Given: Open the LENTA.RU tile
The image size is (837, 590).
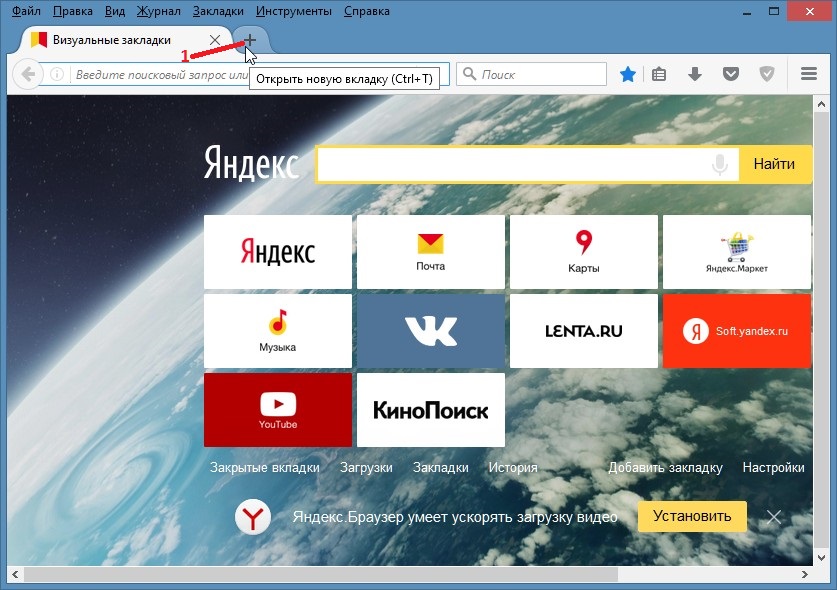Looking at the screenshot, I should (x=583, y=331).
